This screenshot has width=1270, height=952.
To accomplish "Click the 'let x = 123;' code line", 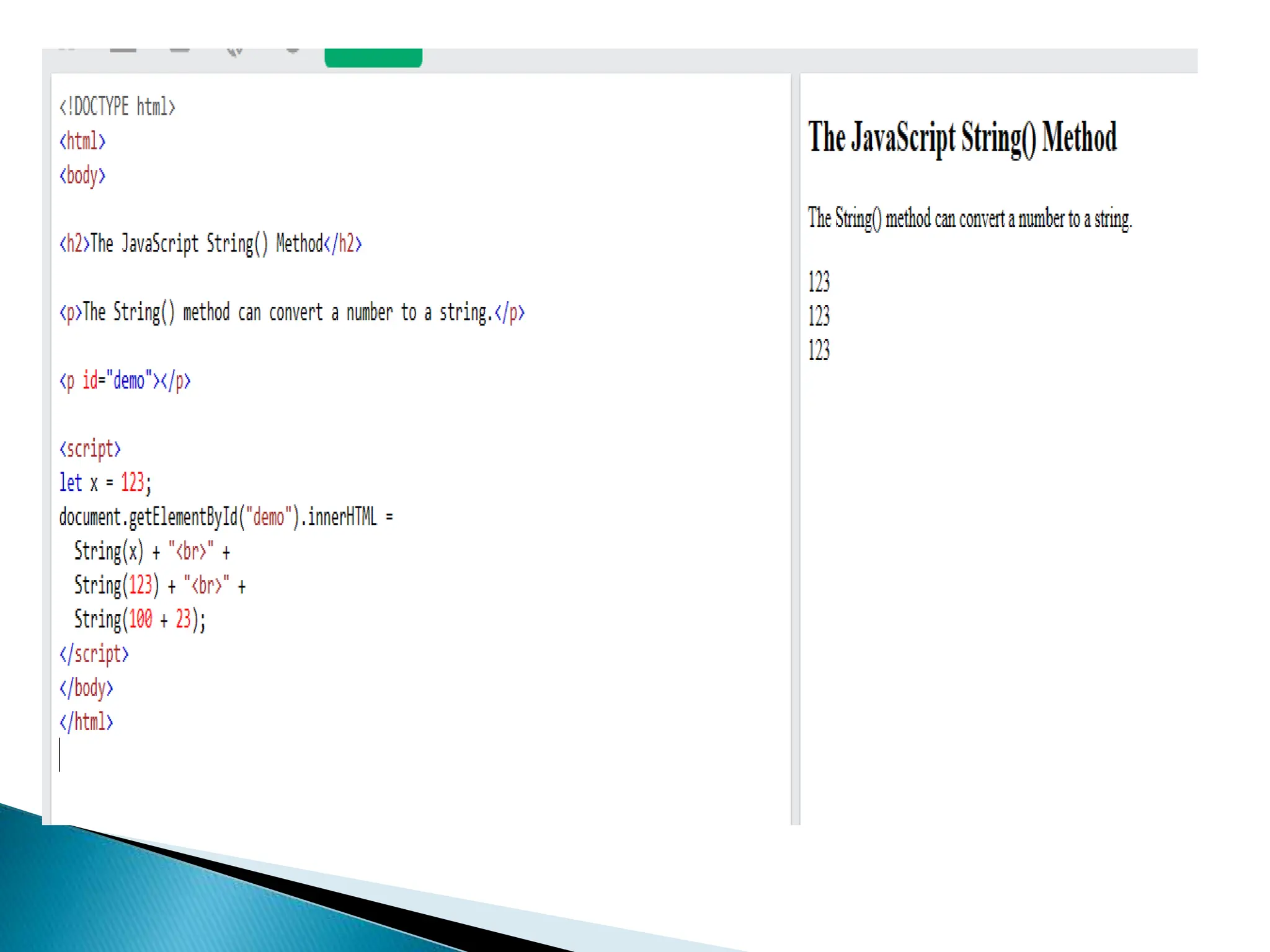I will [x=105, y=483].
